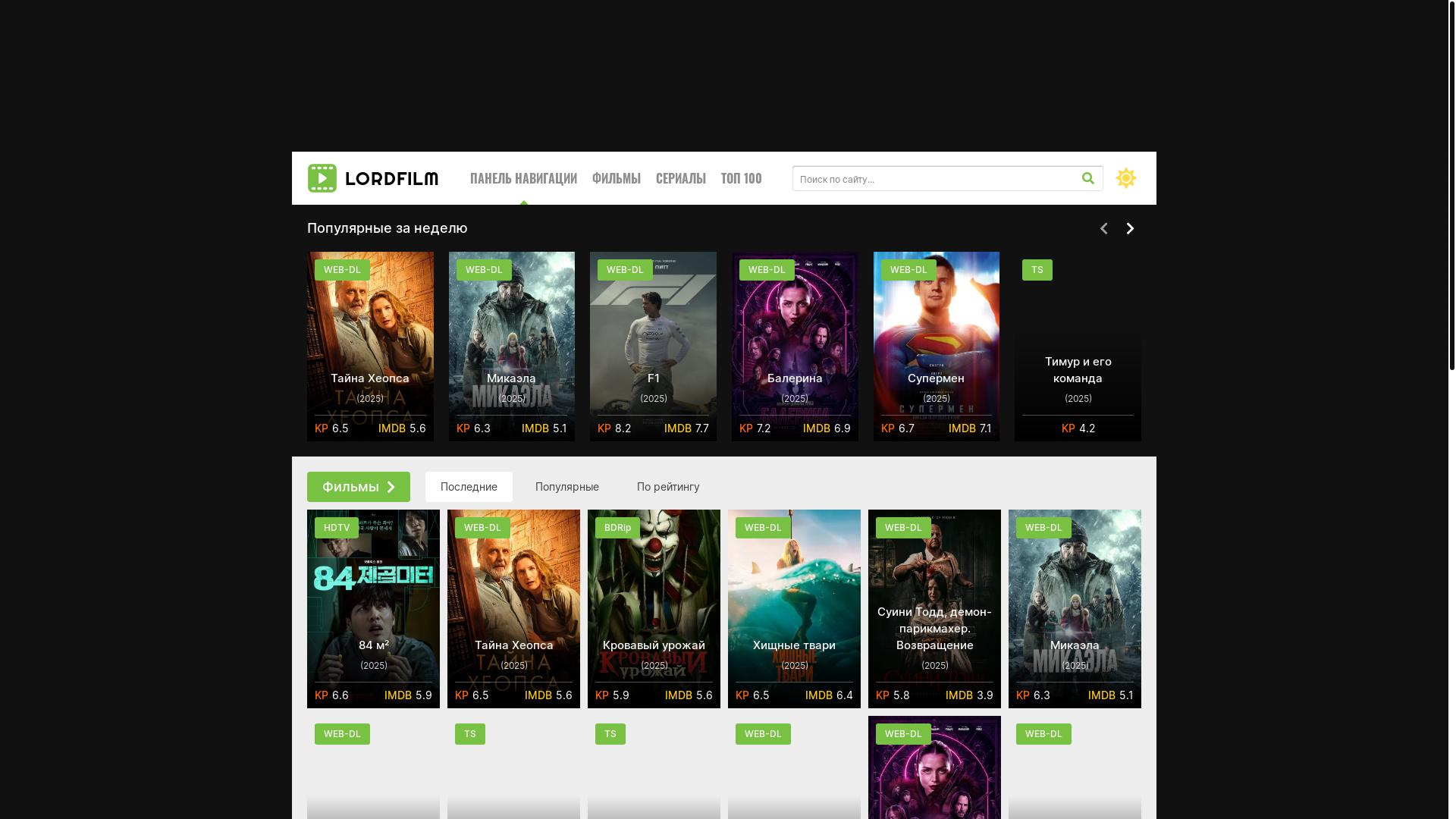The height and width of the screenshot is (819, 1456).
Task: Click the WEB-DL badge on the F1 card
Action: point(625,270)
